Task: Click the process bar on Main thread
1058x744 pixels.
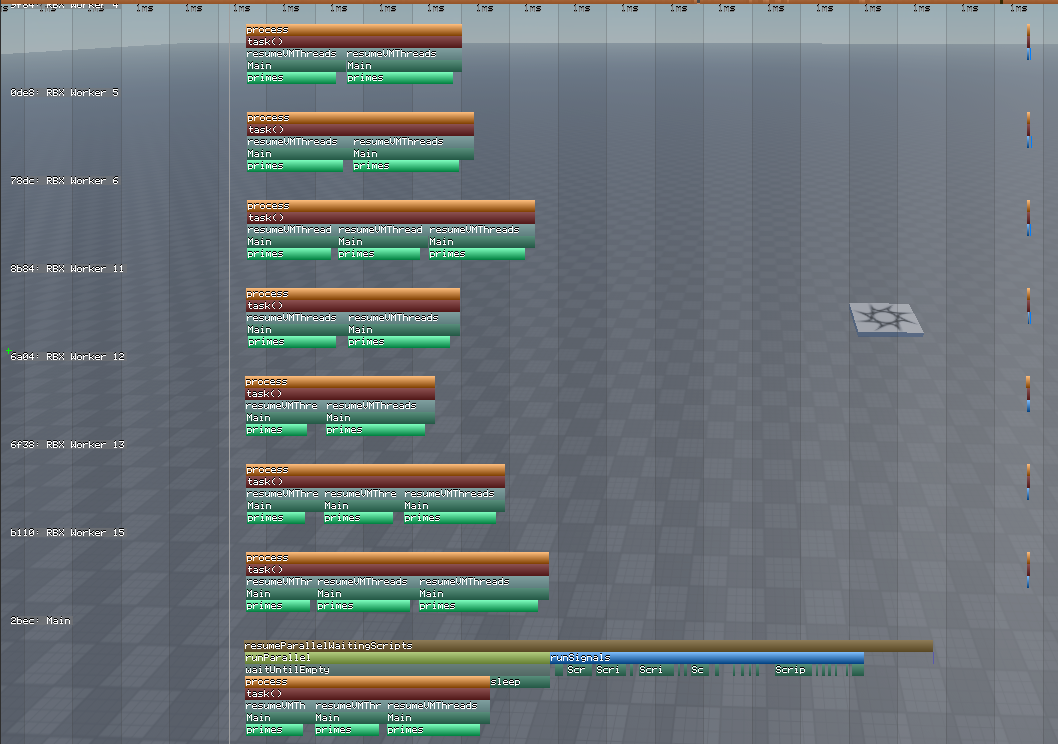Action: 367,682
